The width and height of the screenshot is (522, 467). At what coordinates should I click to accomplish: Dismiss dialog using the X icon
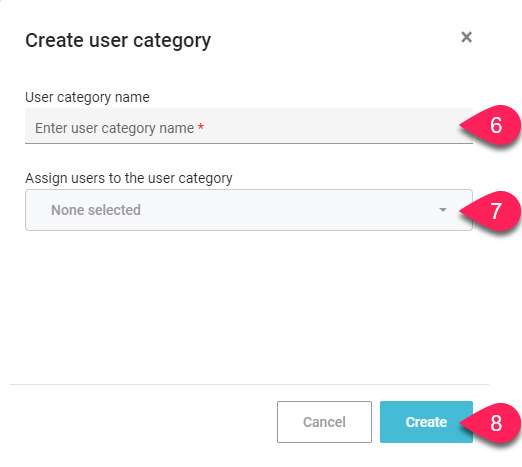point(466,37)
